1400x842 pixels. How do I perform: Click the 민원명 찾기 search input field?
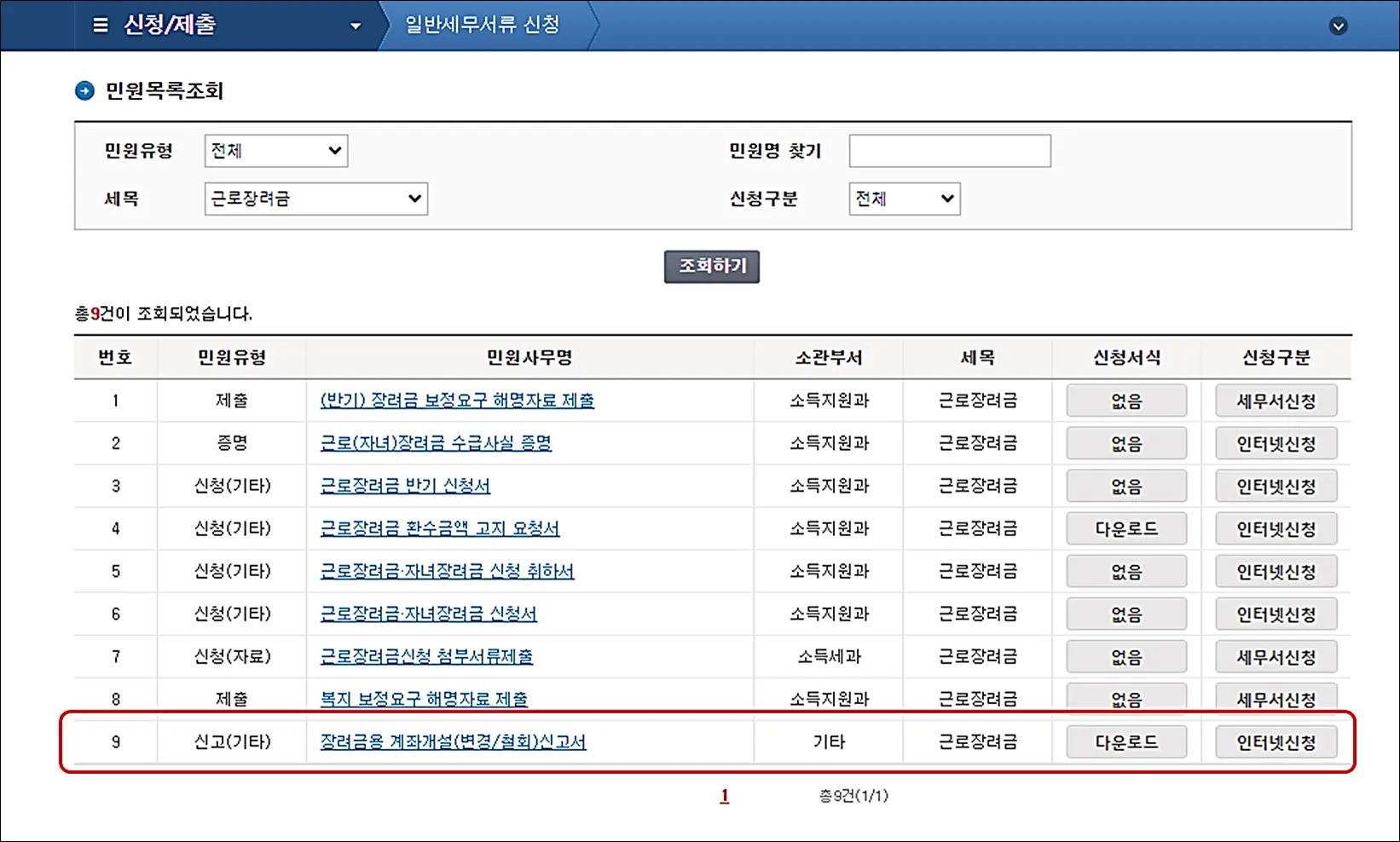click(950, 151)
